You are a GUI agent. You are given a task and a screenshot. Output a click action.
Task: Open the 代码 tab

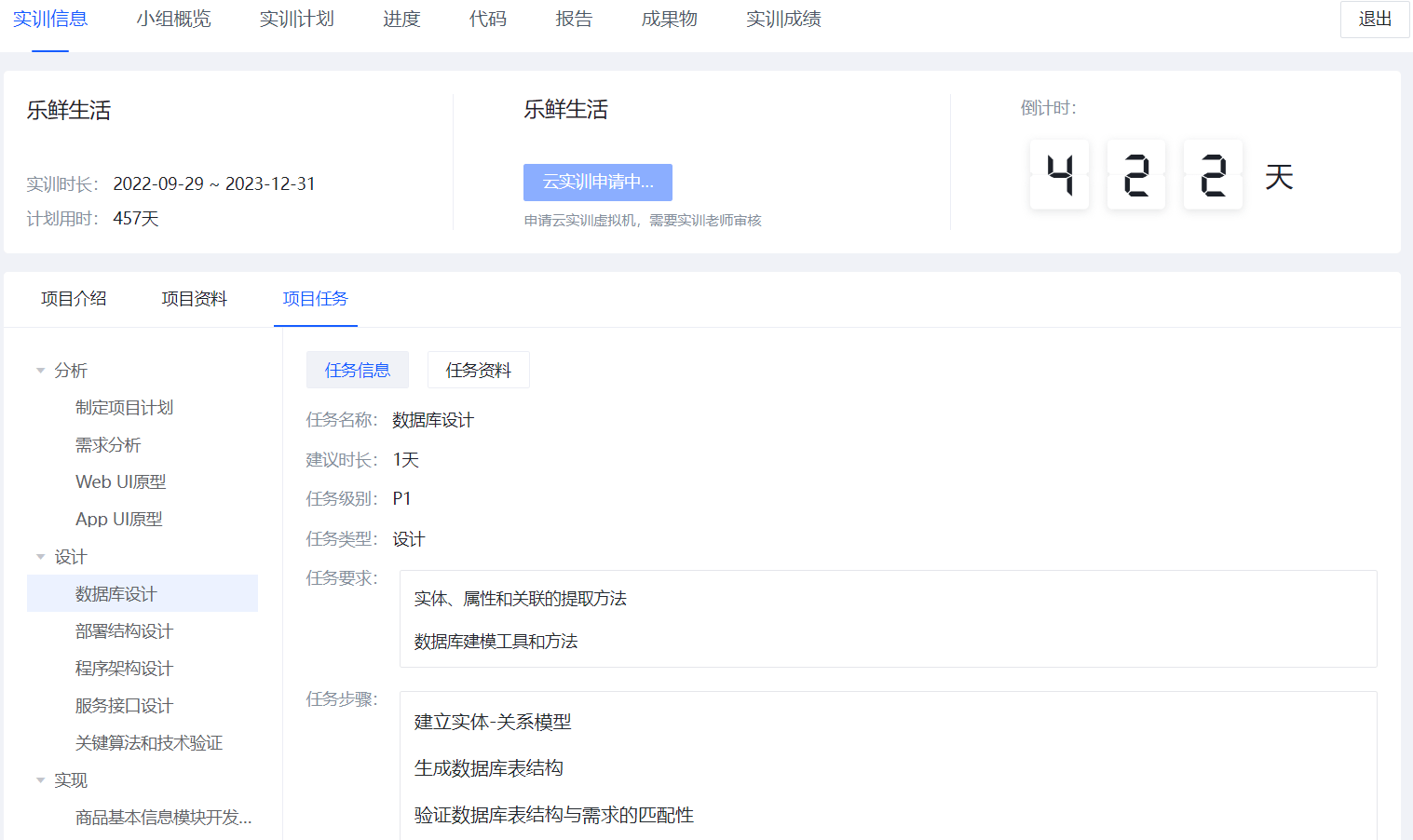(x=488, y=19)
